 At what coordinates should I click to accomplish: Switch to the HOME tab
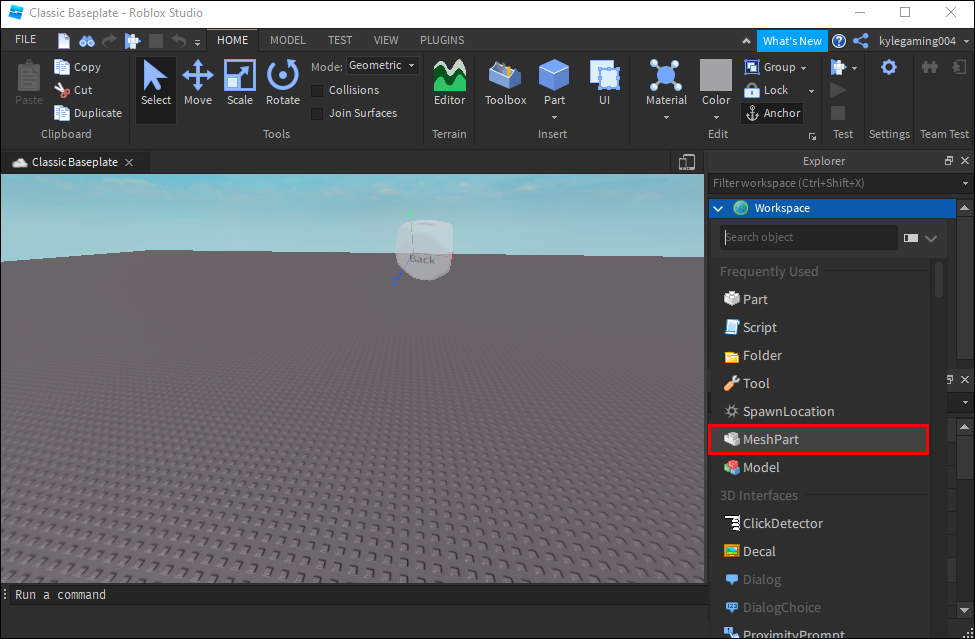[x=233, y=40]
